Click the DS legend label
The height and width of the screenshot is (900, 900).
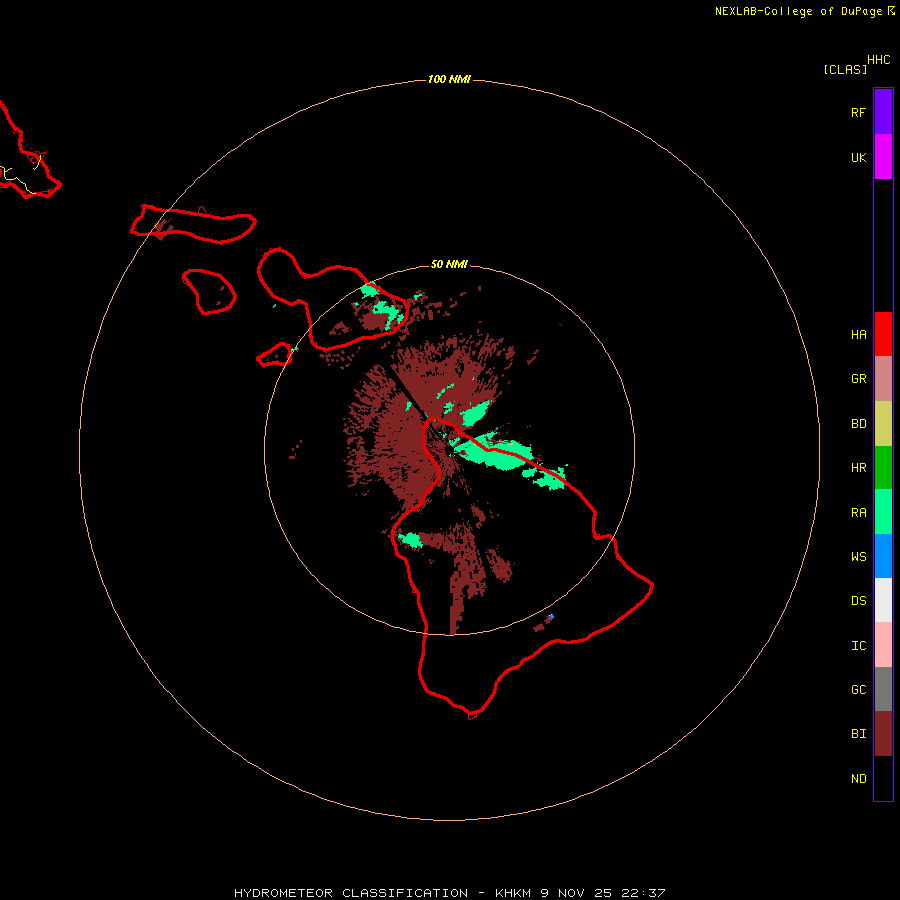(858, 601)
